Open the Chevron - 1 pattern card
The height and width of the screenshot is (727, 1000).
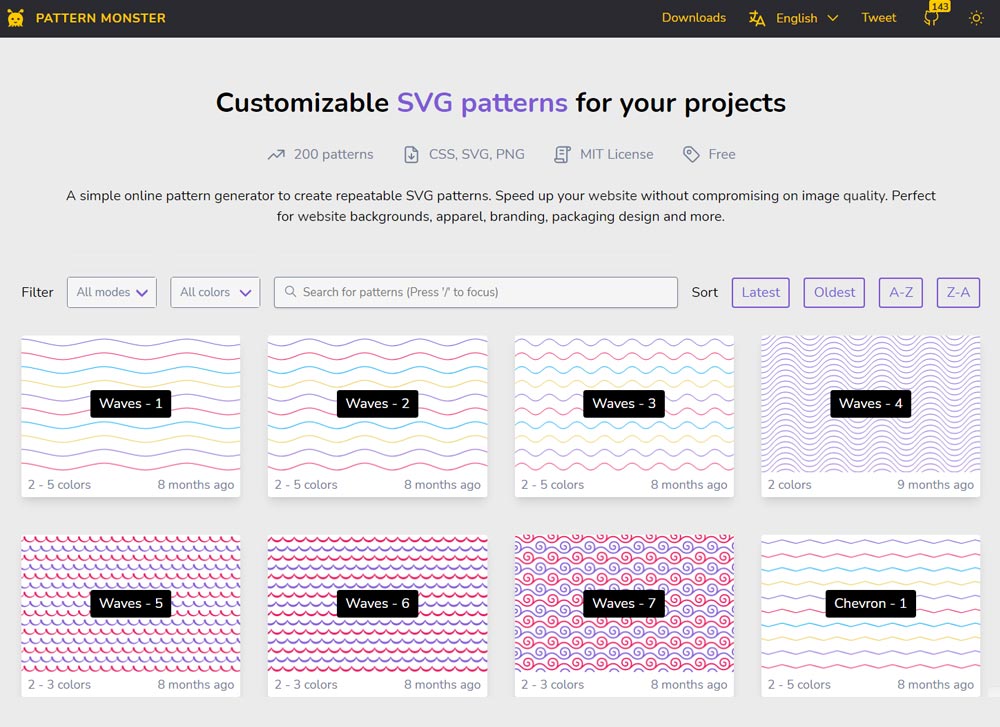[x=871, y=615]
